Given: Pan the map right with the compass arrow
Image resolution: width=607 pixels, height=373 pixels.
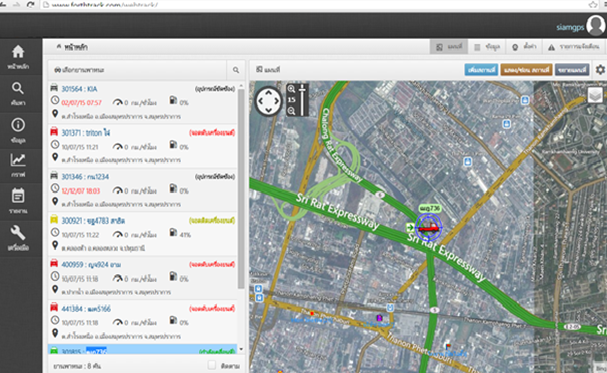Looking at the screenshot, I should [276, 101].
